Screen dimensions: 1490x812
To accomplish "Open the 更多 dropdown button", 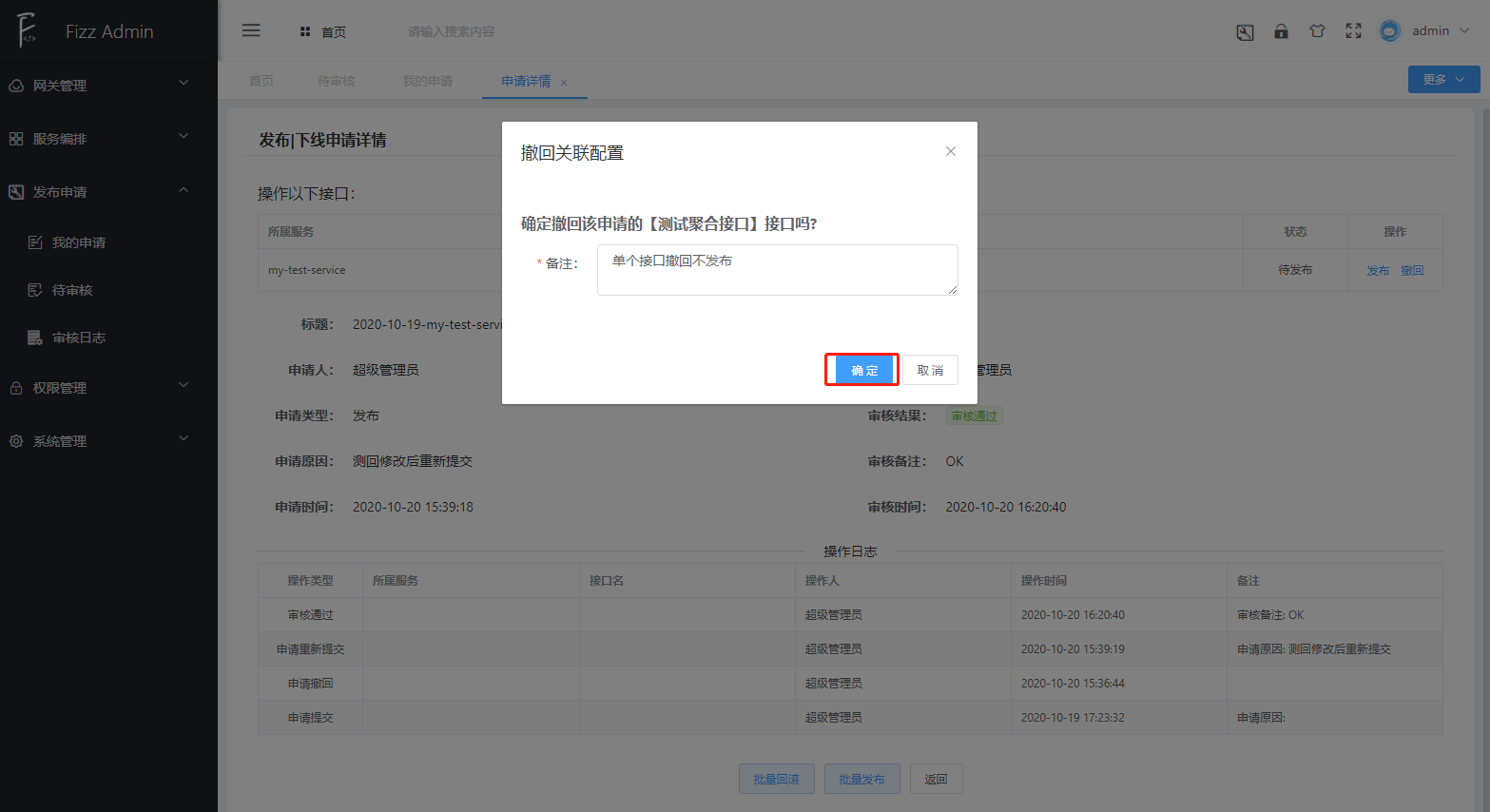I will point(1443,79).
